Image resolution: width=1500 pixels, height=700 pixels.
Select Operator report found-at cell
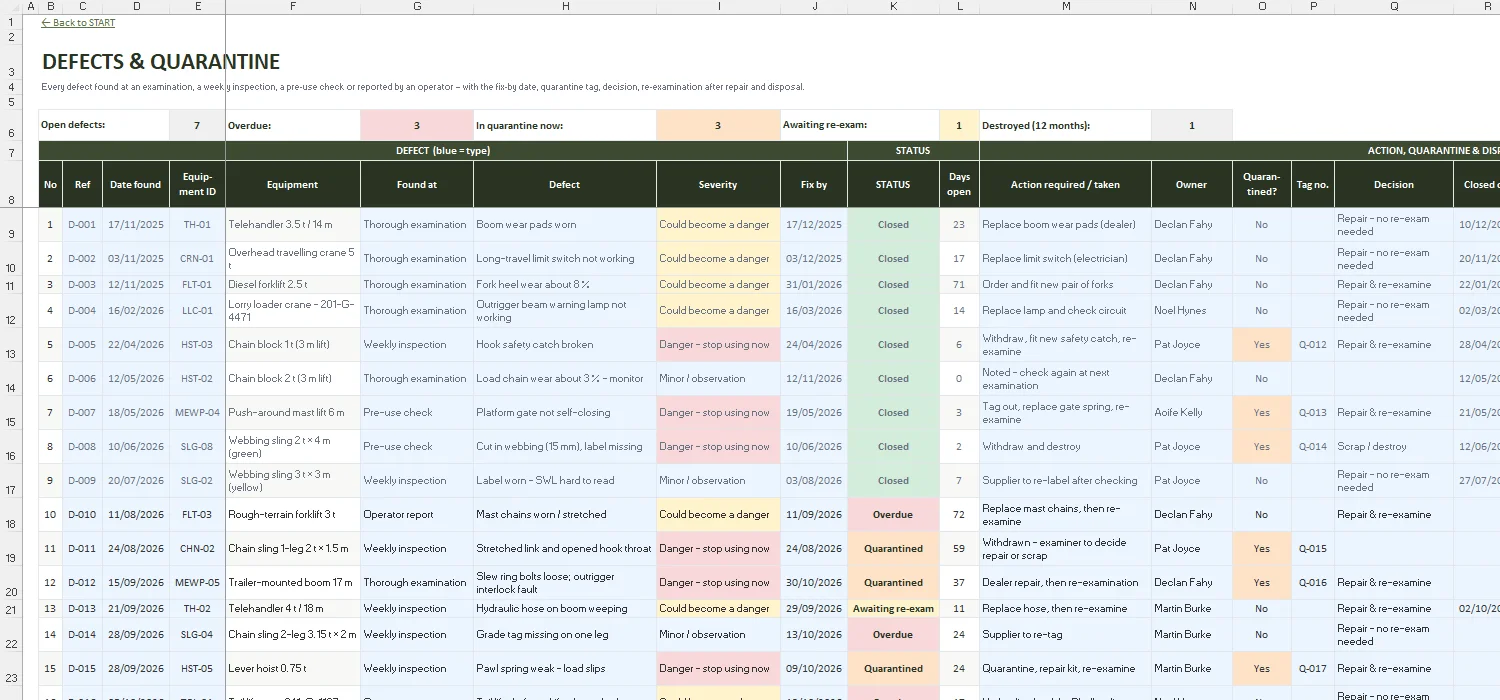click(x=417, y=515)
